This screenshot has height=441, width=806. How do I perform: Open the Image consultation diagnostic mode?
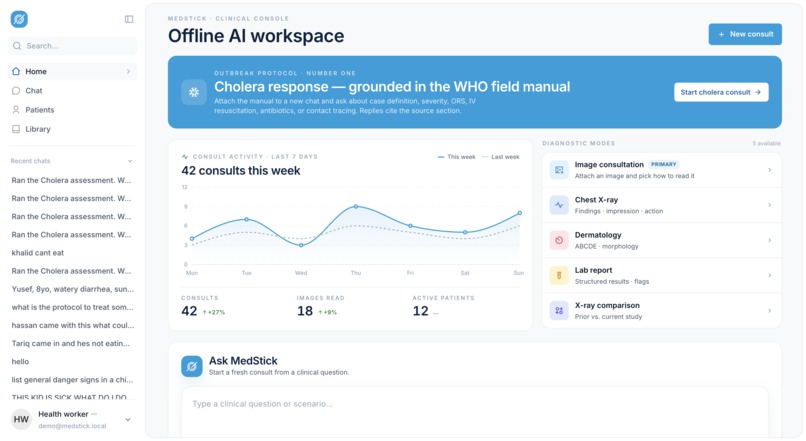[x=662, y=170]
